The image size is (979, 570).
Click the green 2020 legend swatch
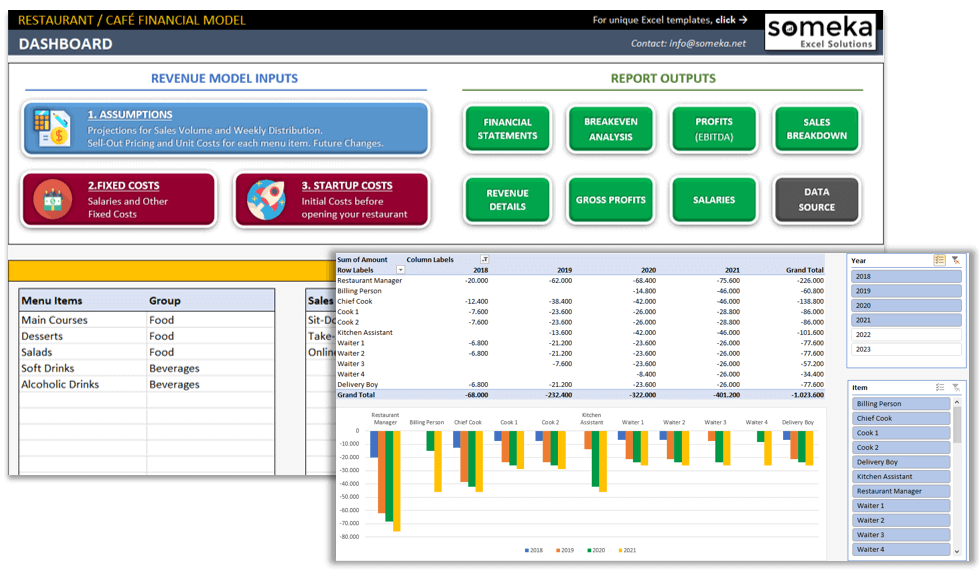[x=589, y=551]
